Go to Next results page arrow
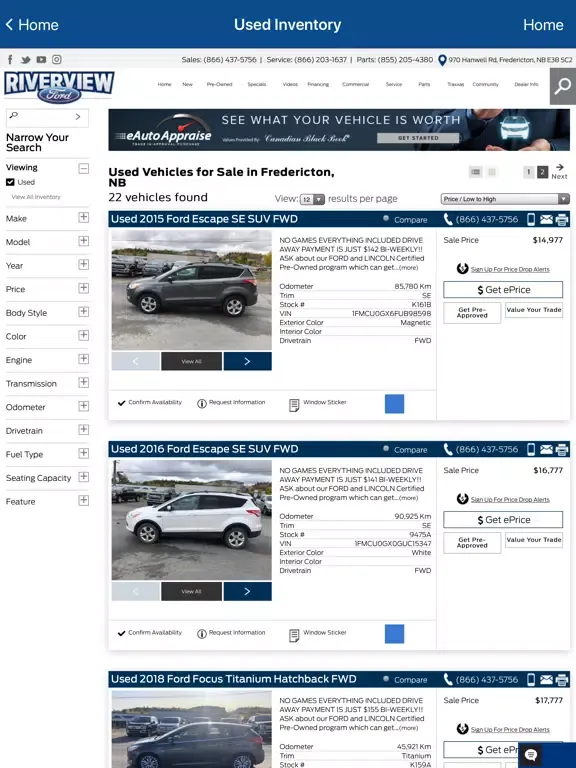The height and width of the screenshot is (768, 576). pos(559,172)
